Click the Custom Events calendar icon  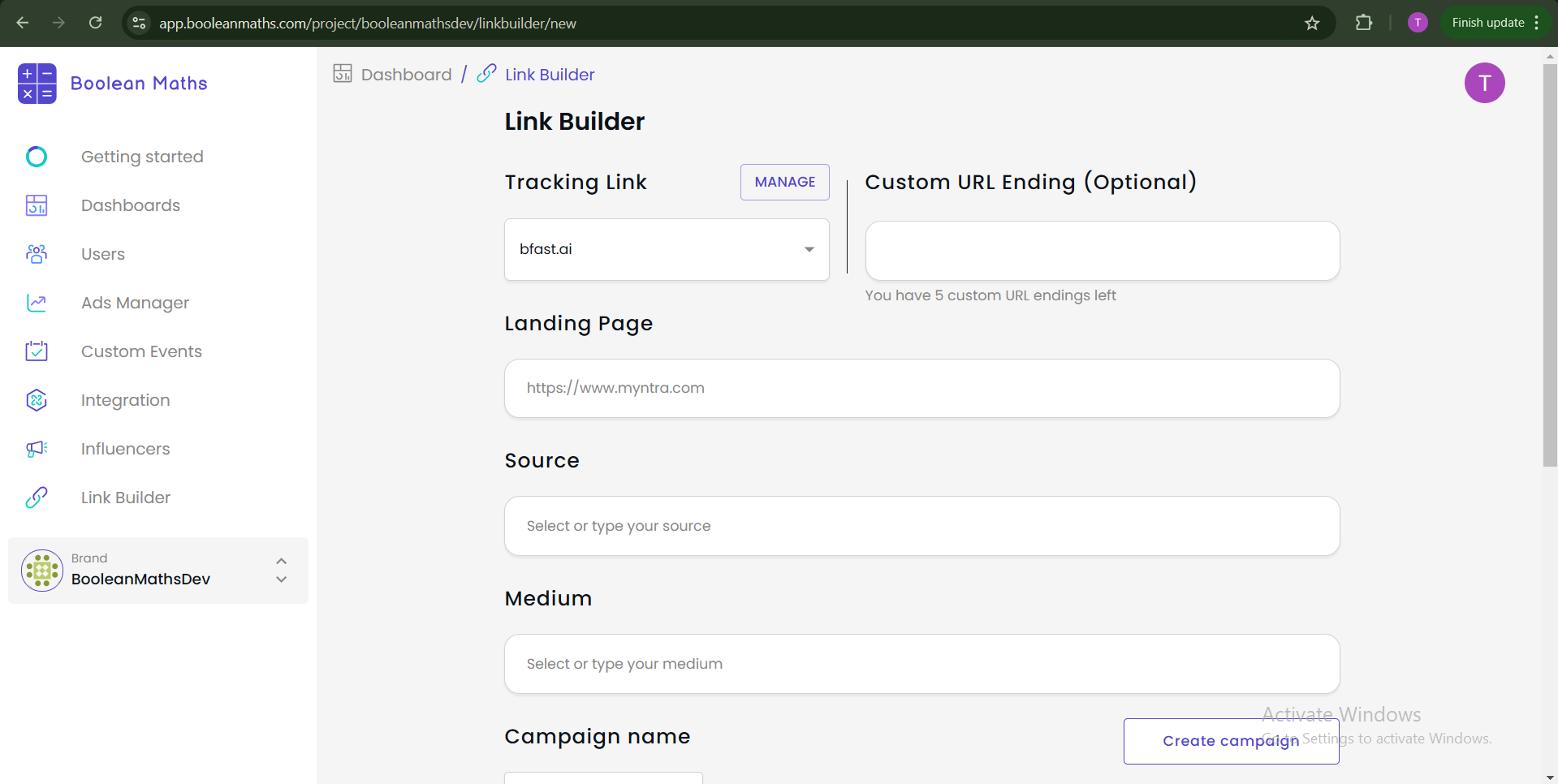37,351
